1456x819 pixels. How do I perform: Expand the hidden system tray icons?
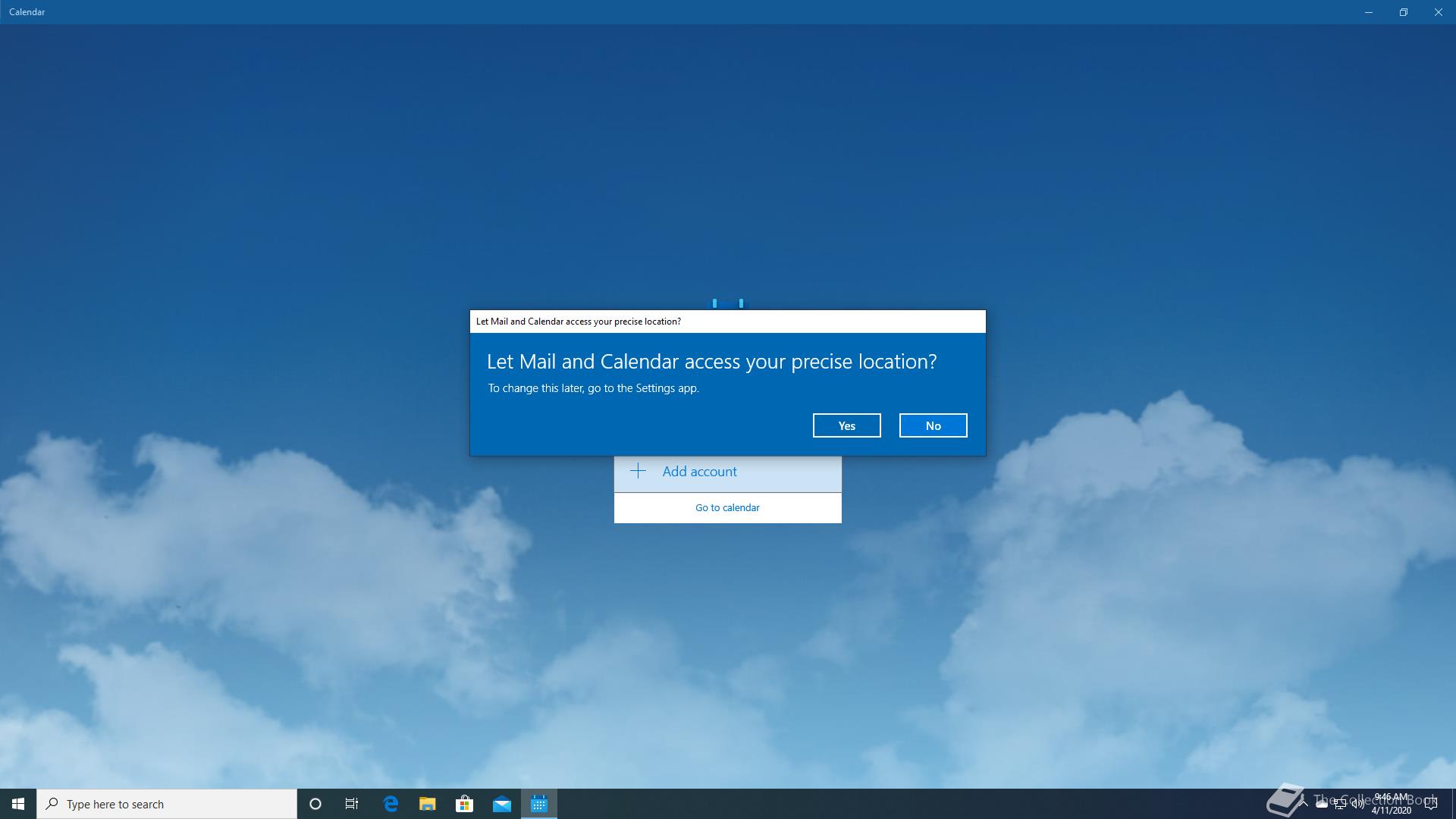(x=1304, y=804)
